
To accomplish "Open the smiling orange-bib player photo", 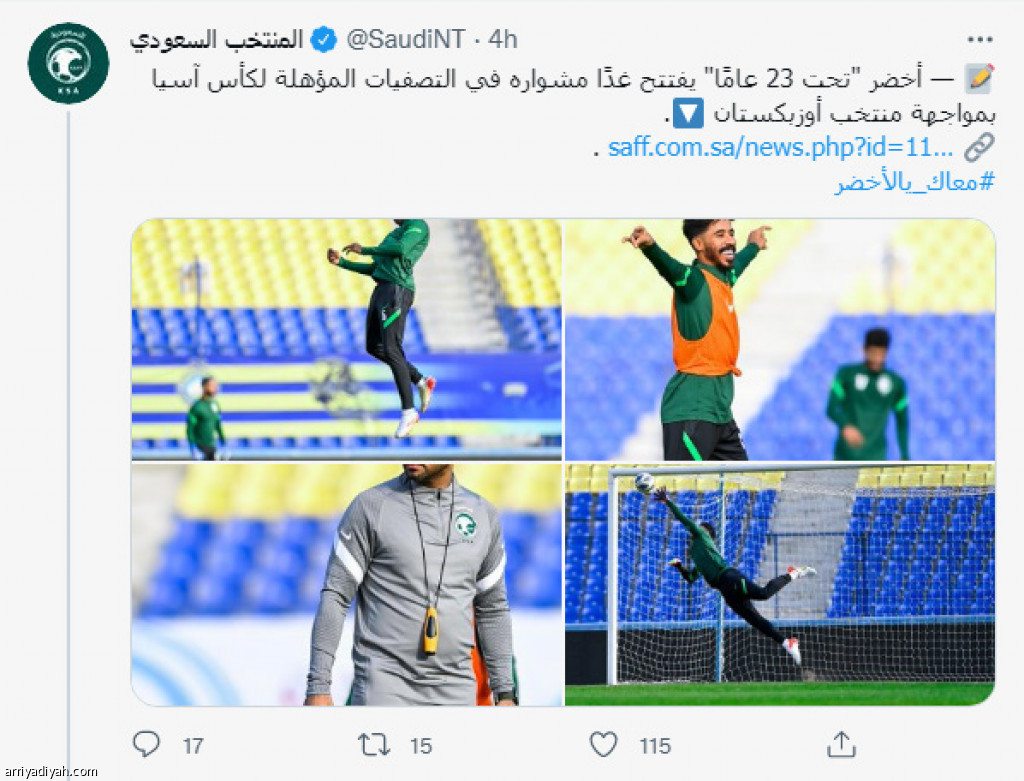I will 780,340.
